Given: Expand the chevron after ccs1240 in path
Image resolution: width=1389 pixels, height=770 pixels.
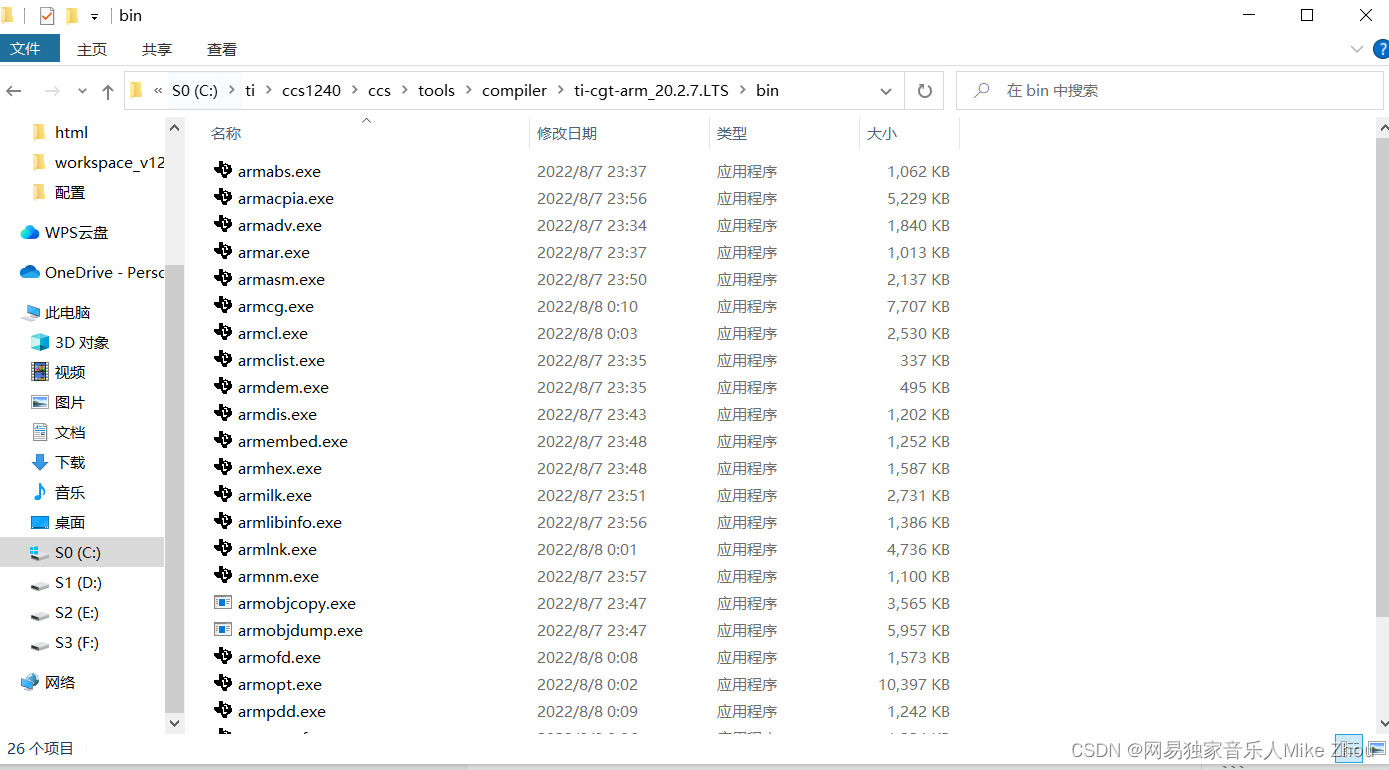Looking at the screenshot, I should pyautogui.click(x=355, y=90).
